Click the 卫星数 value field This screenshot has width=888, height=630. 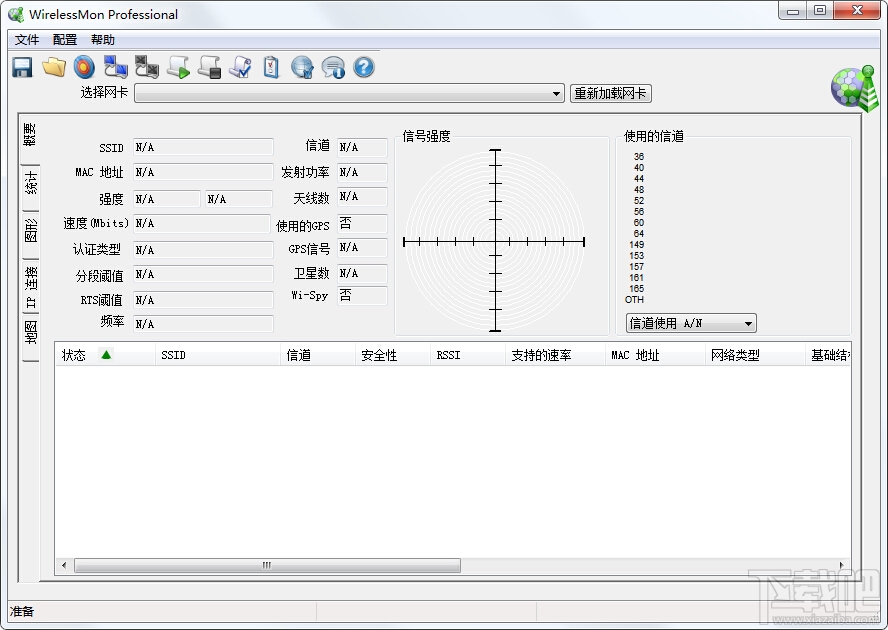tap(362, 274)
